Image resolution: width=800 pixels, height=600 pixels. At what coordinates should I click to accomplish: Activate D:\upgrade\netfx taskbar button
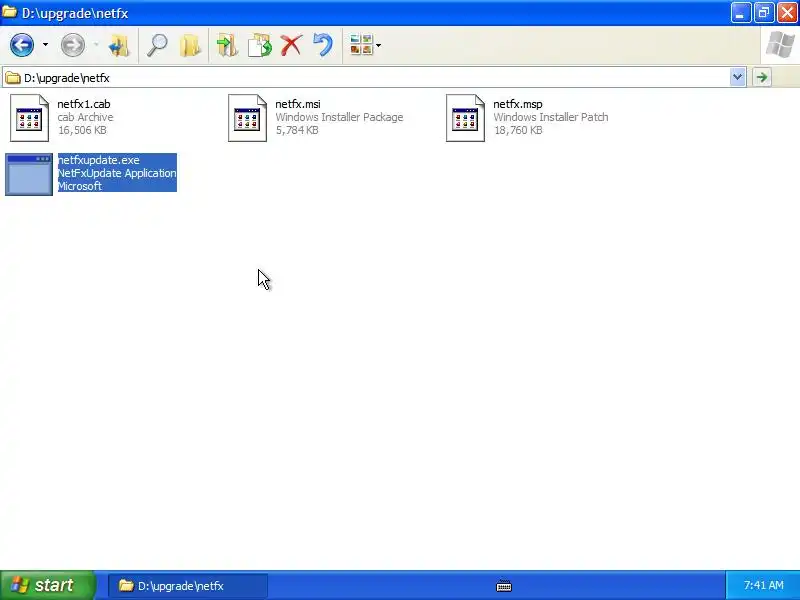188,586
